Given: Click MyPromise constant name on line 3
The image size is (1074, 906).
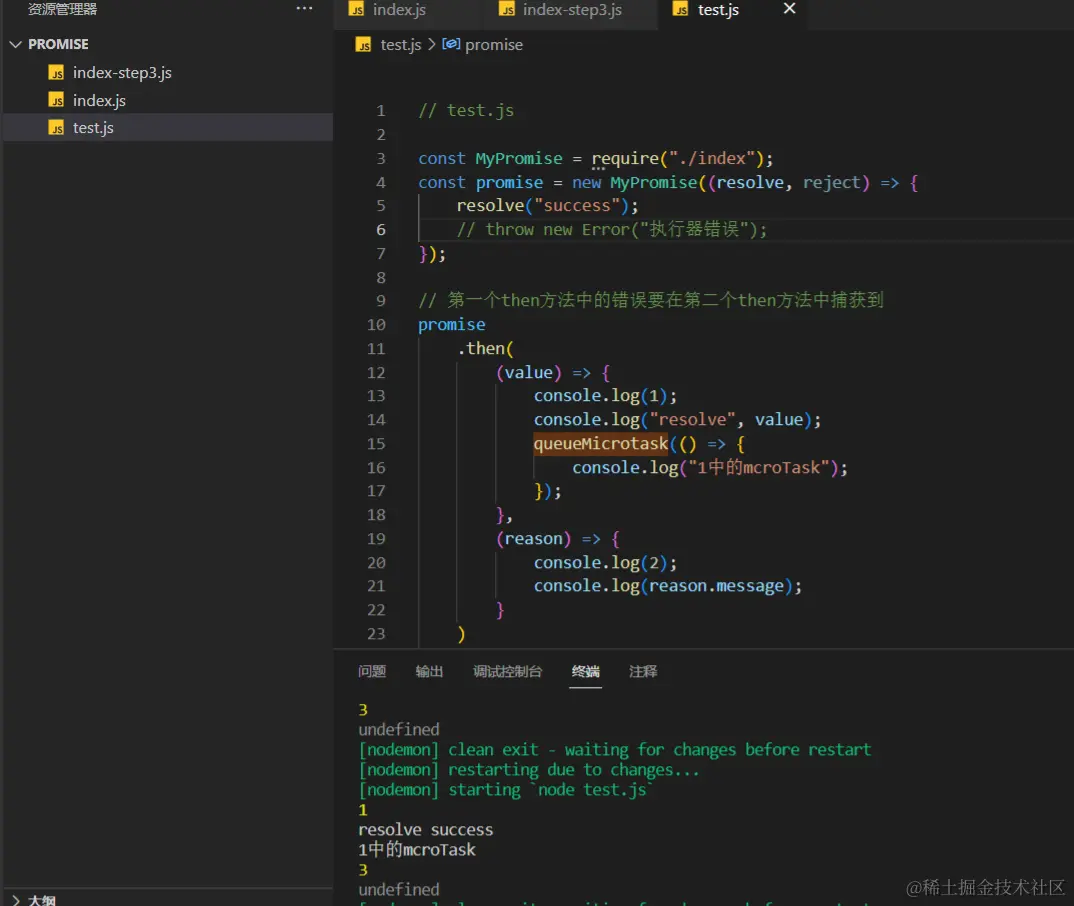Looking at the screenshot, I should (519, 159).
